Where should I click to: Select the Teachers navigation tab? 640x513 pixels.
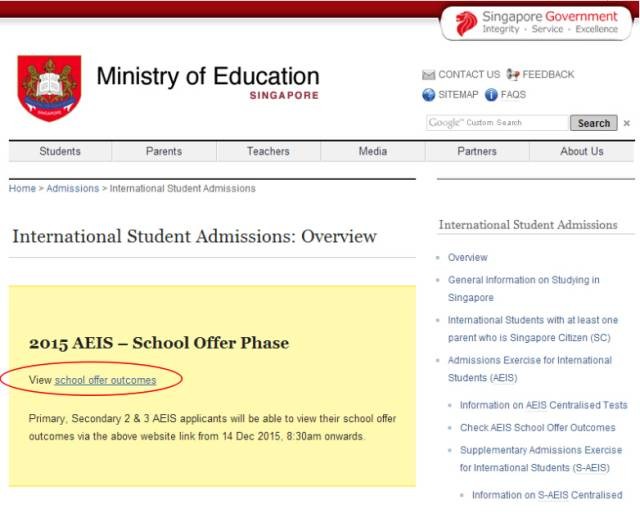pos(268,151)
